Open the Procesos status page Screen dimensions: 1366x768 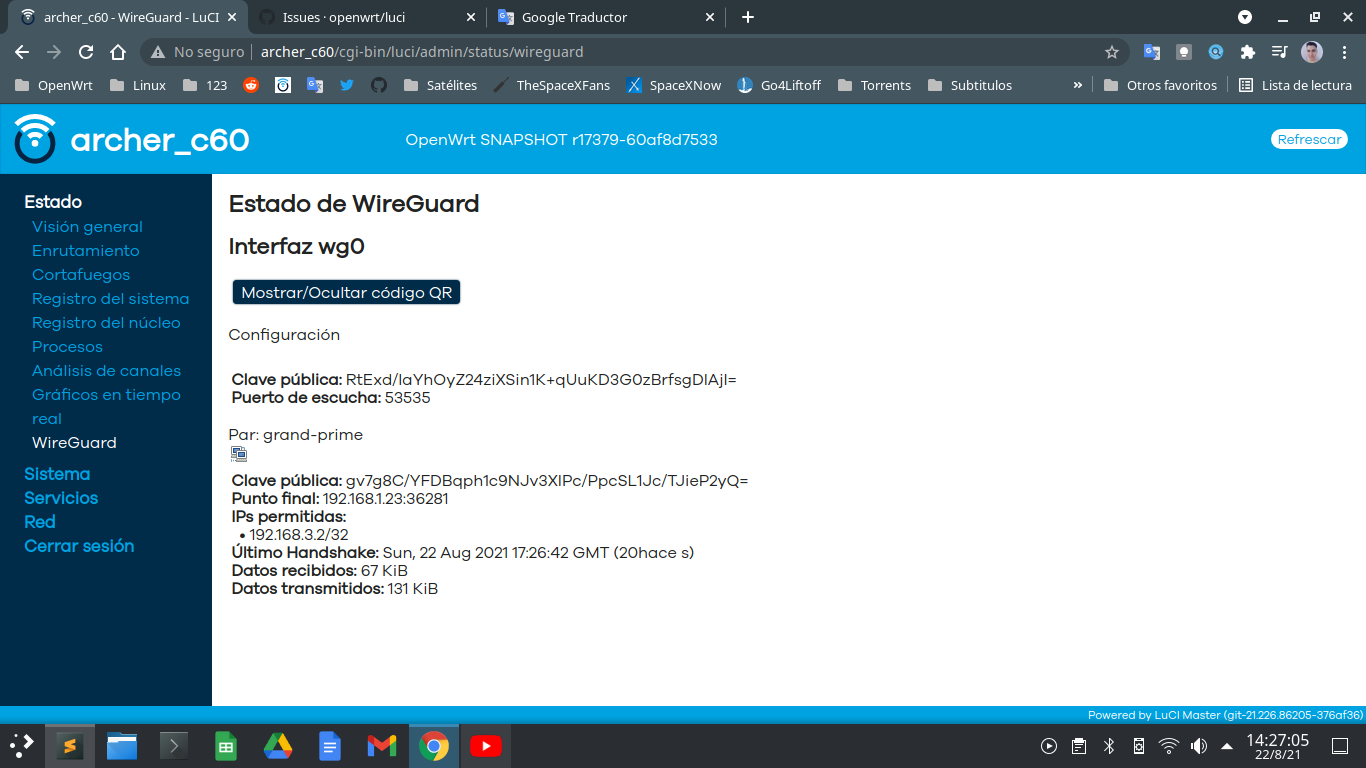pyautogui.click(x=67, y=347)
